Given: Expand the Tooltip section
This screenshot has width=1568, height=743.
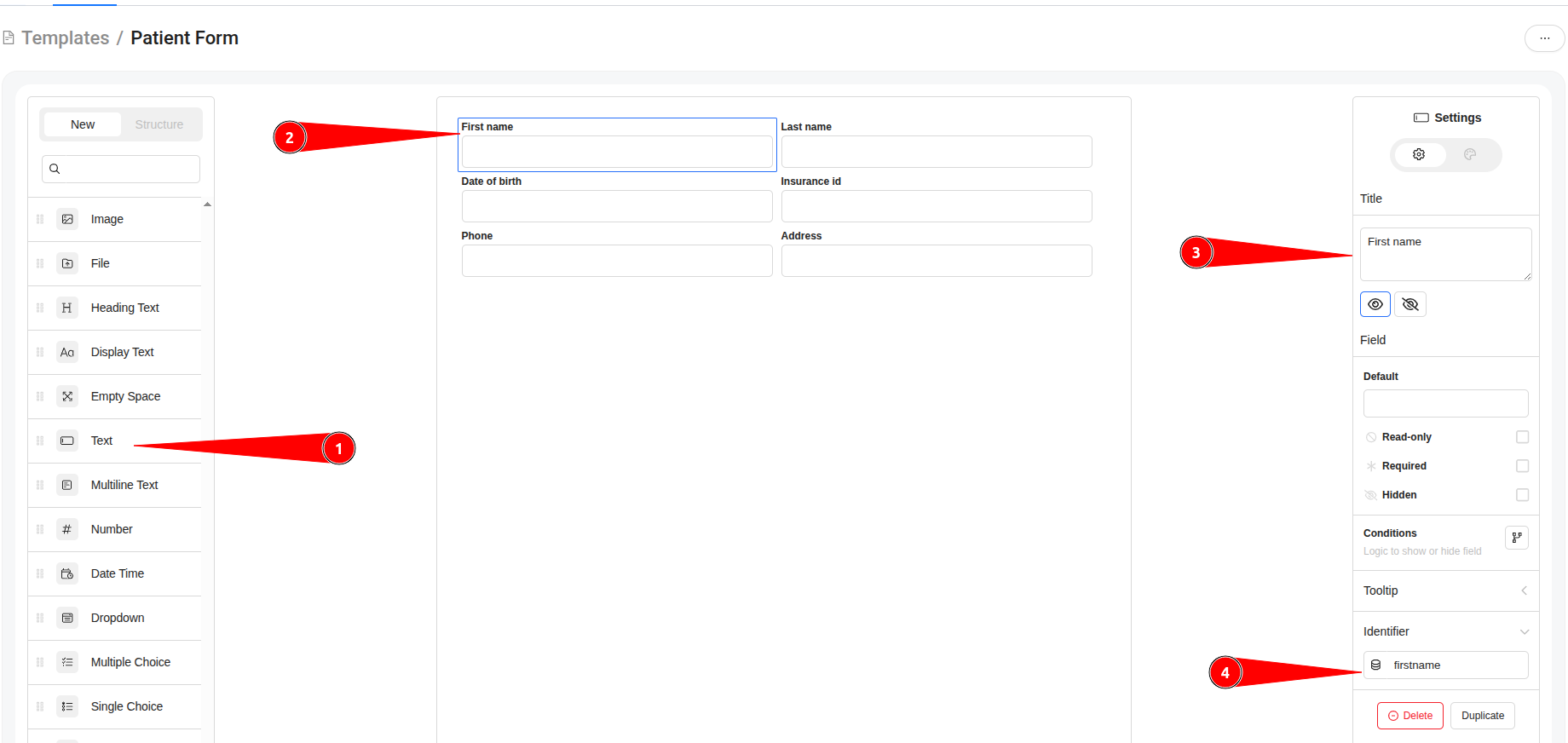Looking at the screenshot, I should 1446,590.
